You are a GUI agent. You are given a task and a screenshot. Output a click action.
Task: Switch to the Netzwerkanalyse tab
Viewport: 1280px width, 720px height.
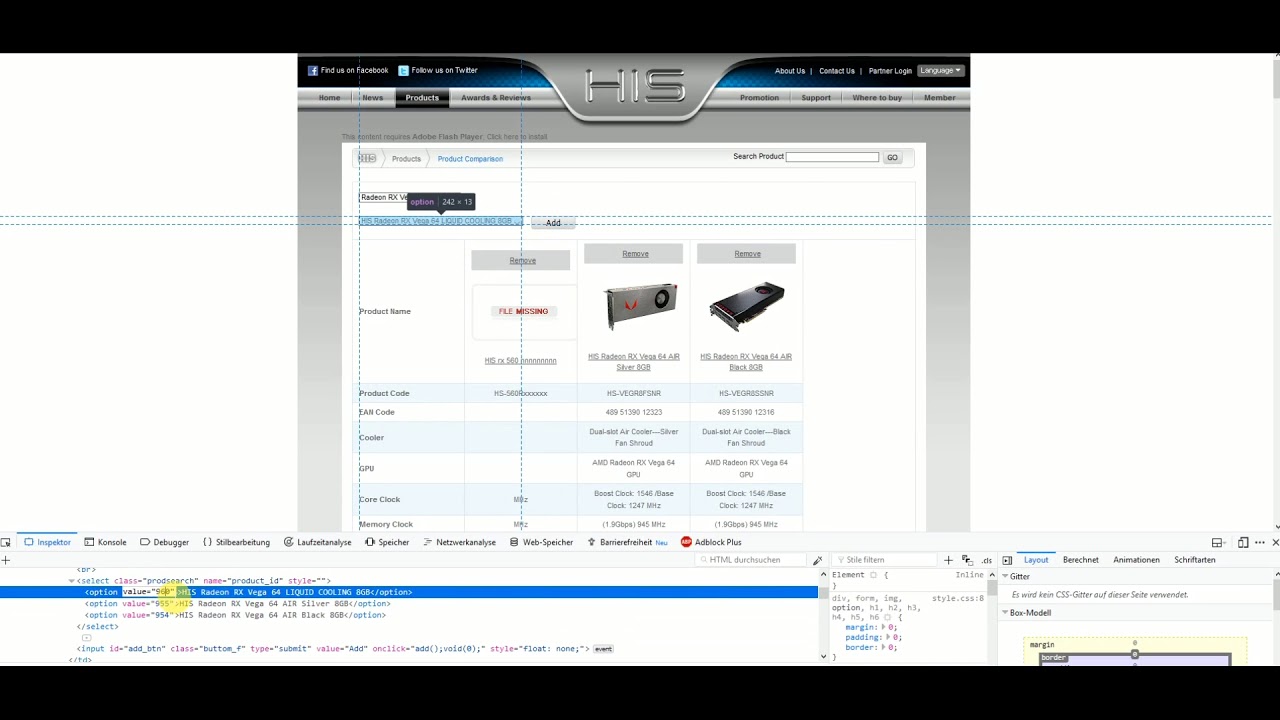point(459,542)
